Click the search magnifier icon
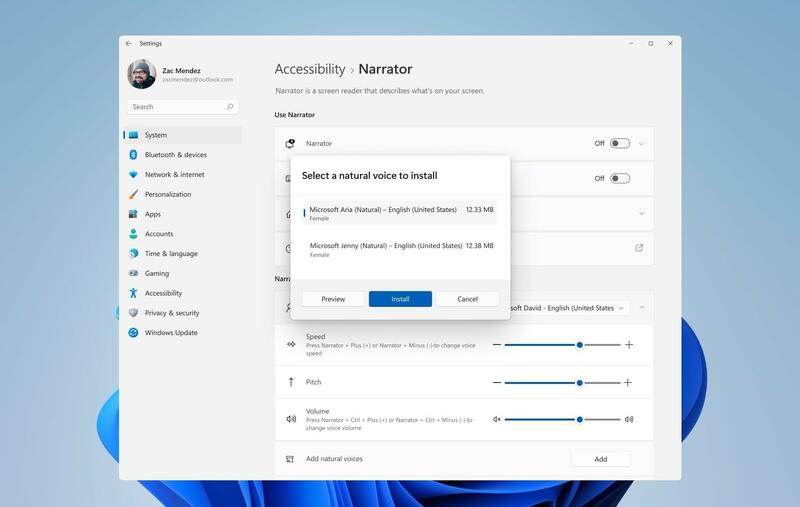 click(x=230, y=107)
